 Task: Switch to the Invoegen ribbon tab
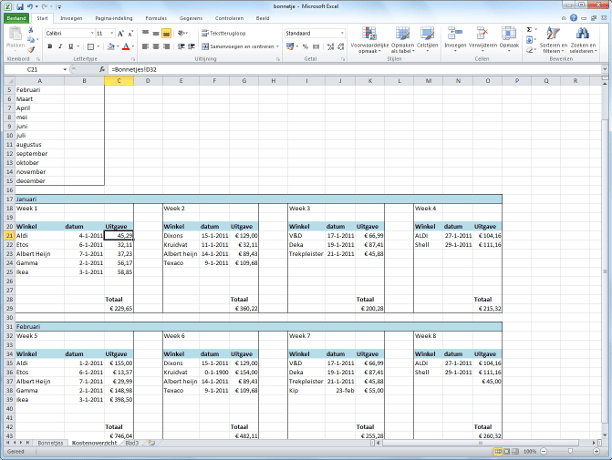[x=71, y=18]
